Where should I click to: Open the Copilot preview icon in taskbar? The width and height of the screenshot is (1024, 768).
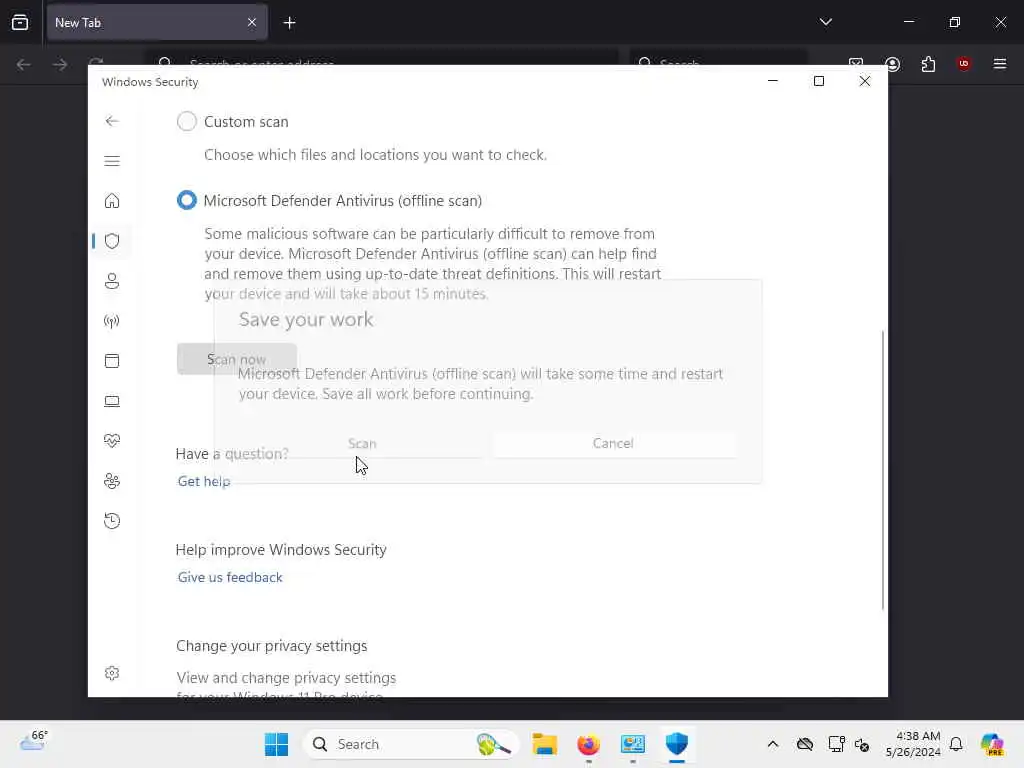coord(993,744)
